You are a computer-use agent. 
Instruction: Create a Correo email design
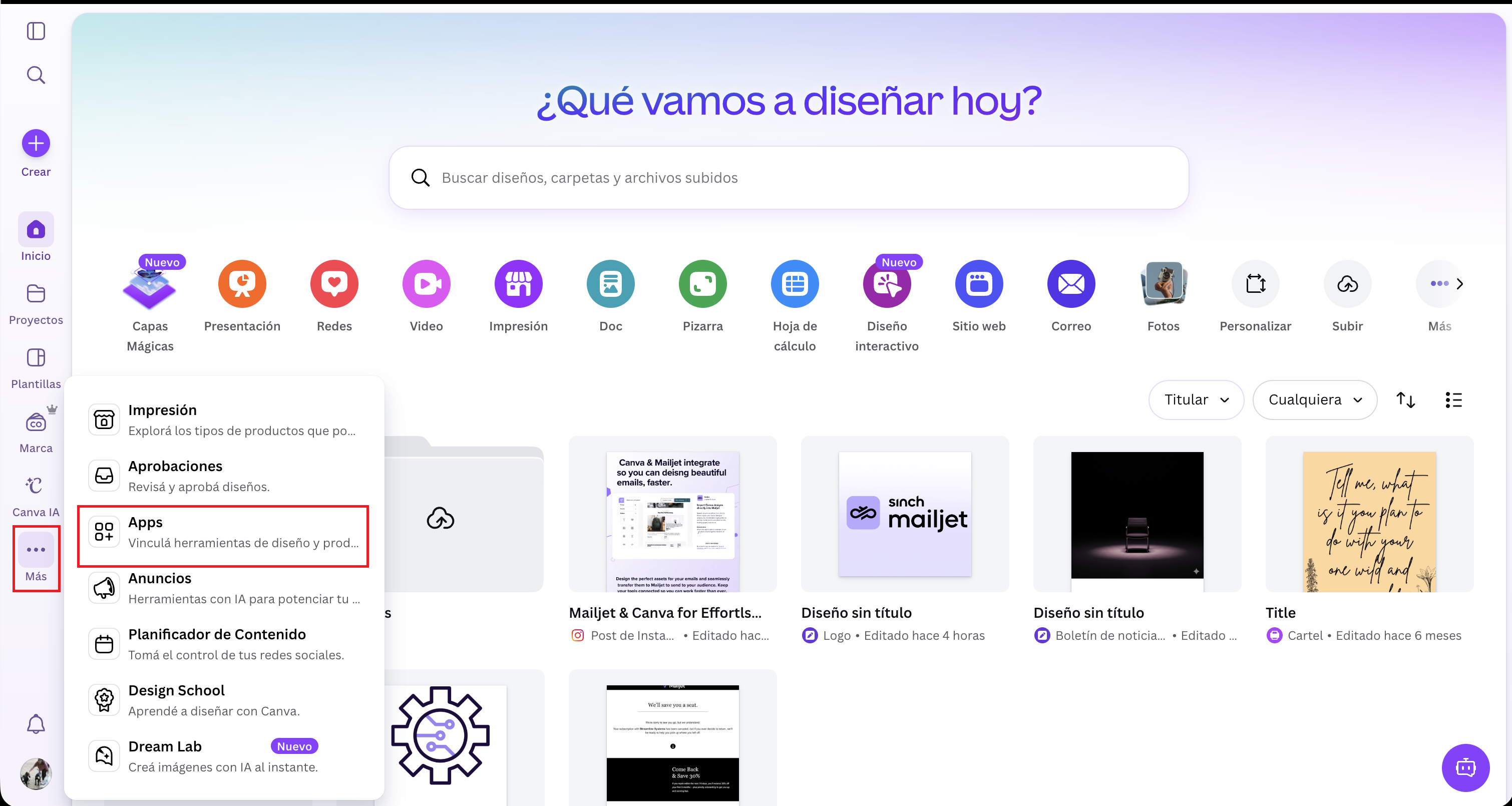[x=1071, y=284]
